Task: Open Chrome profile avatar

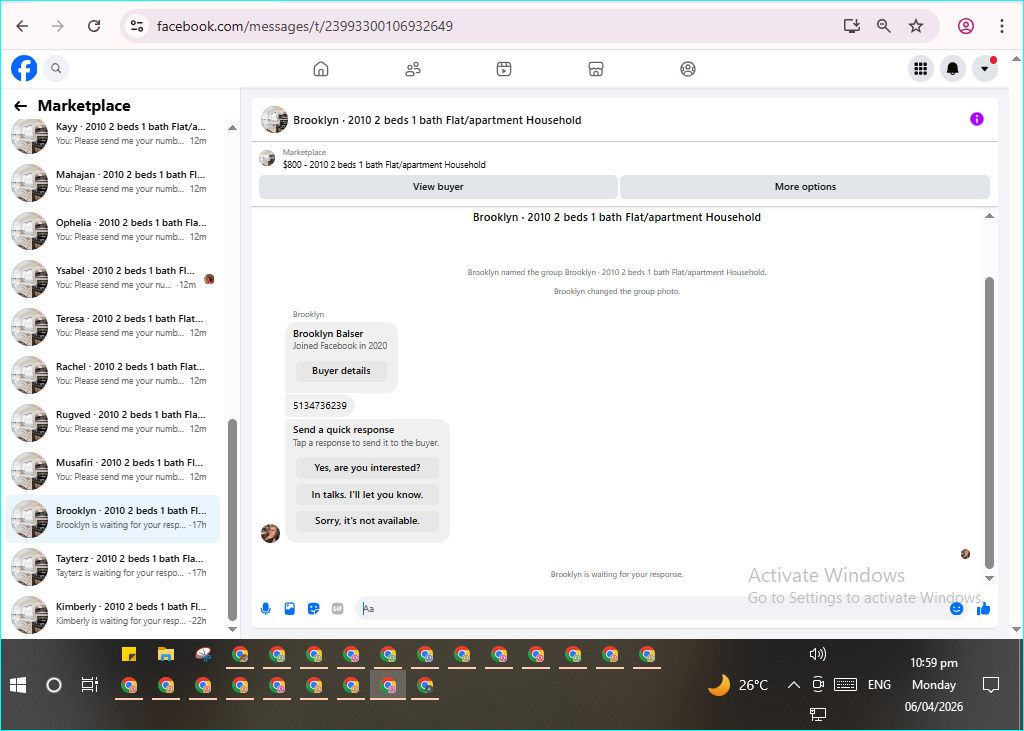Action: 966,26
